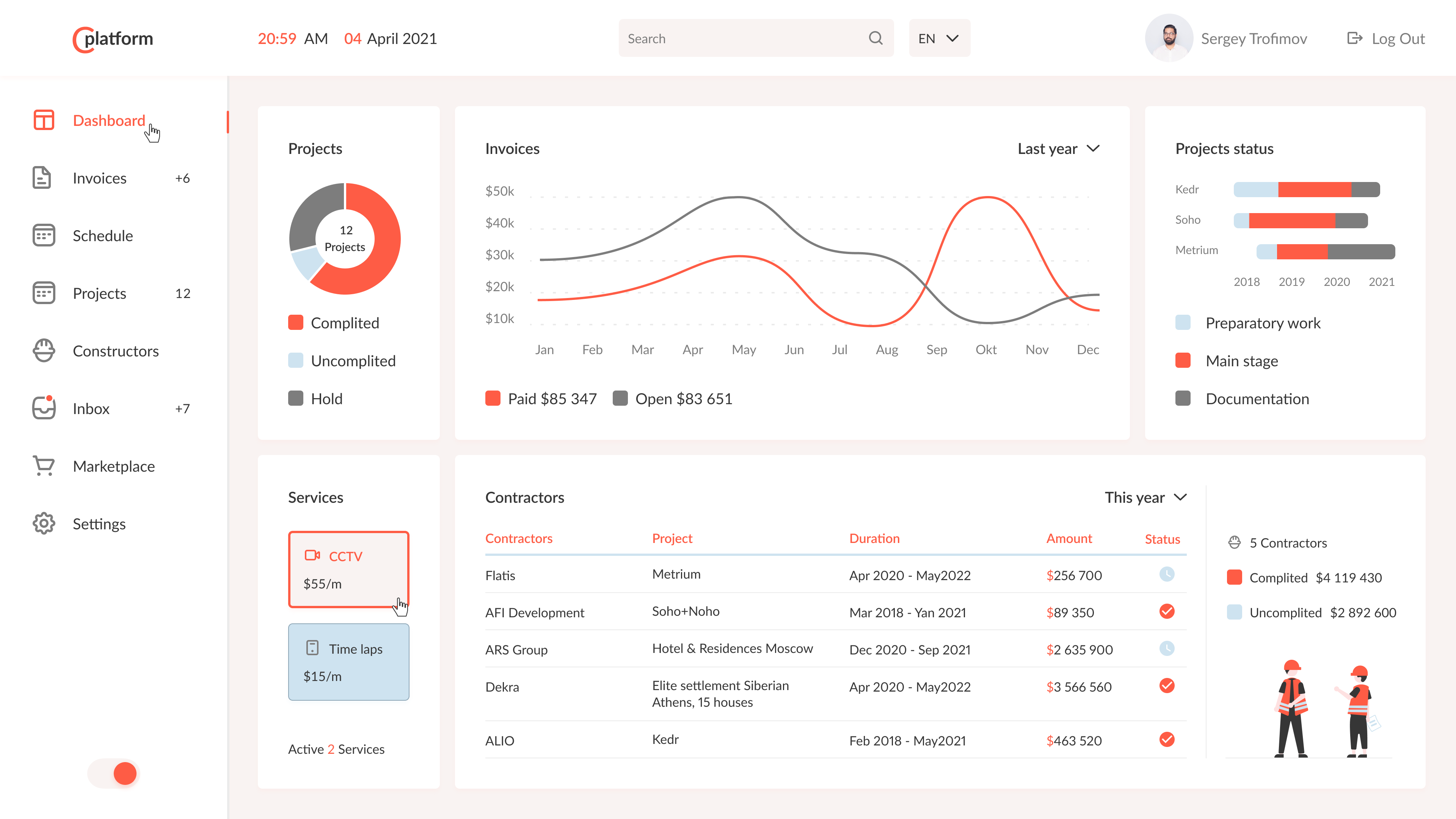Open Schedule via its calendar icon
Viewport: 1456px width, 819px height.
coord(44,236)
